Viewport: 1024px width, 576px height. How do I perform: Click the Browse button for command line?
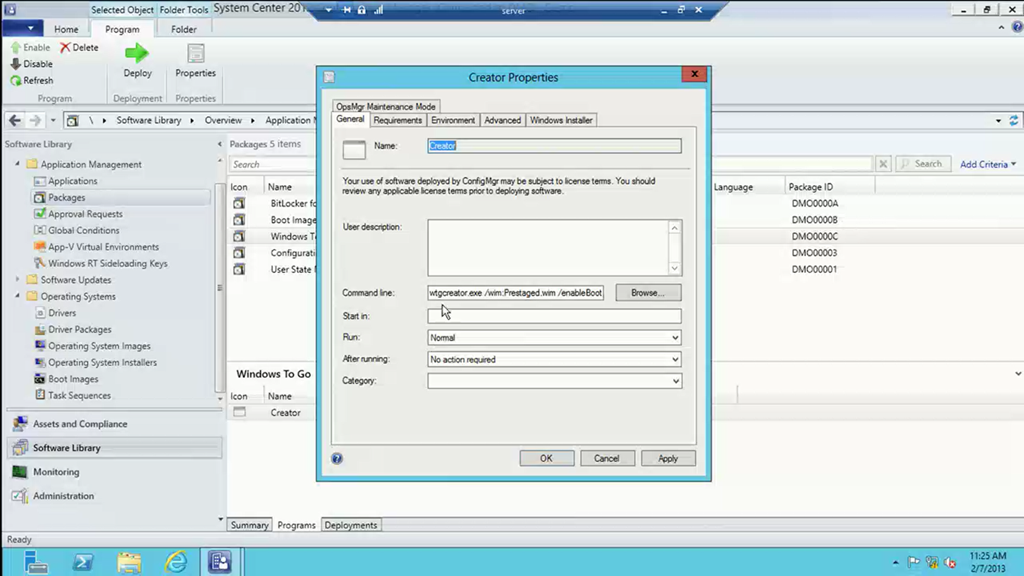pyautogui.click(x=647, y=293)
